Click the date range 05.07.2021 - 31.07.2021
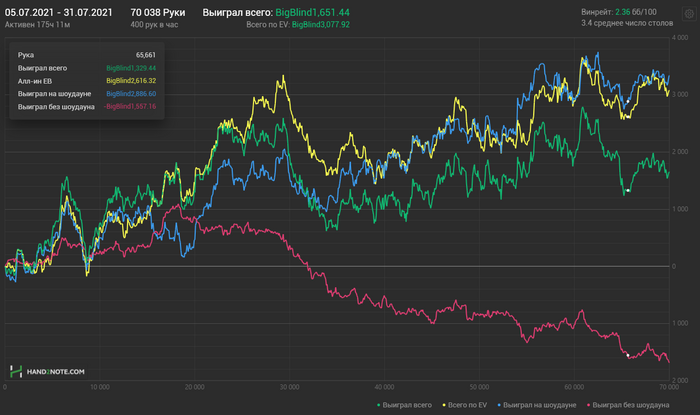This screenshot has height=415, width=700. click(x=58, y=12)
